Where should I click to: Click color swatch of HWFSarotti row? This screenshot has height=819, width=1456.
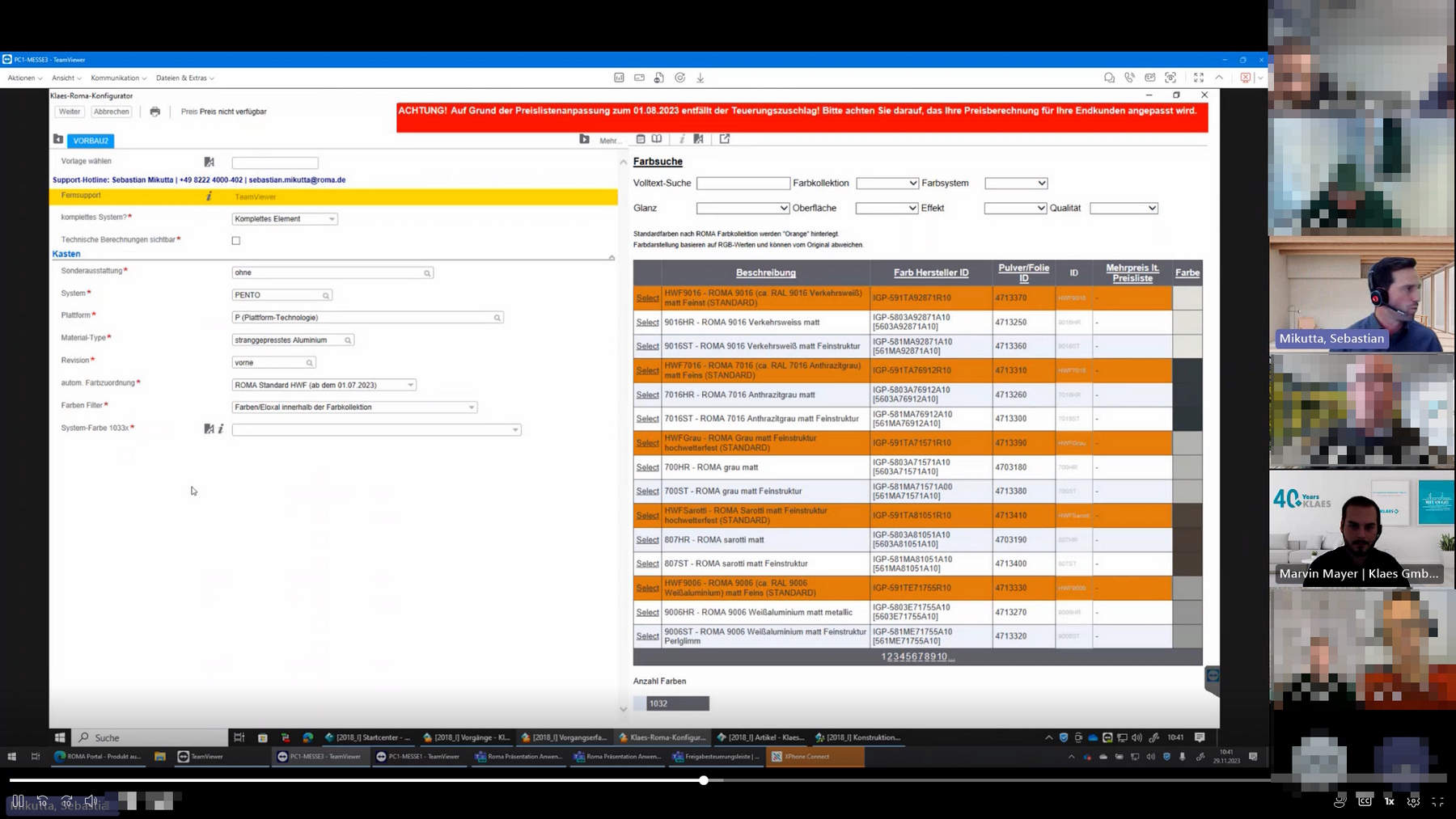(1187, 515)
